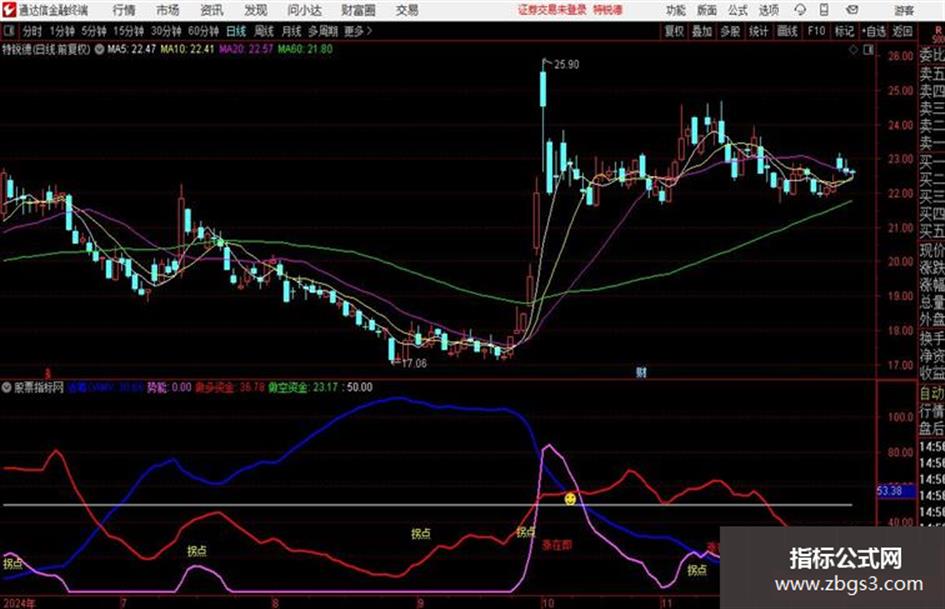Open the 发现 menu
Viewport: 945px width, 609px height.
256,10
